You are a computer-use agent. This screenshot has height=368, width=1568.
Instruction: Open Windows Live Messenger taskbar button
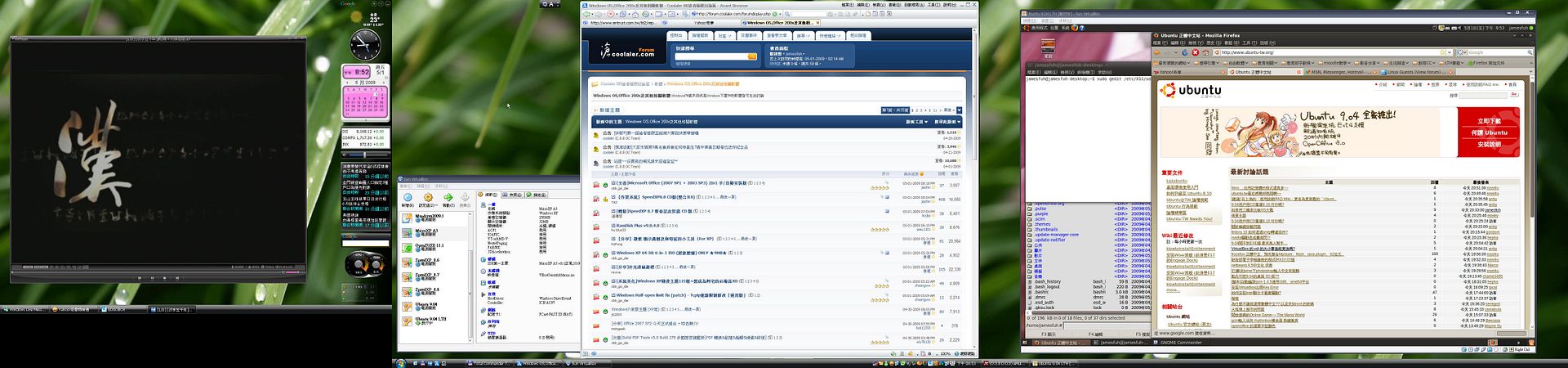pyautogui.click(x=24, y=310)
